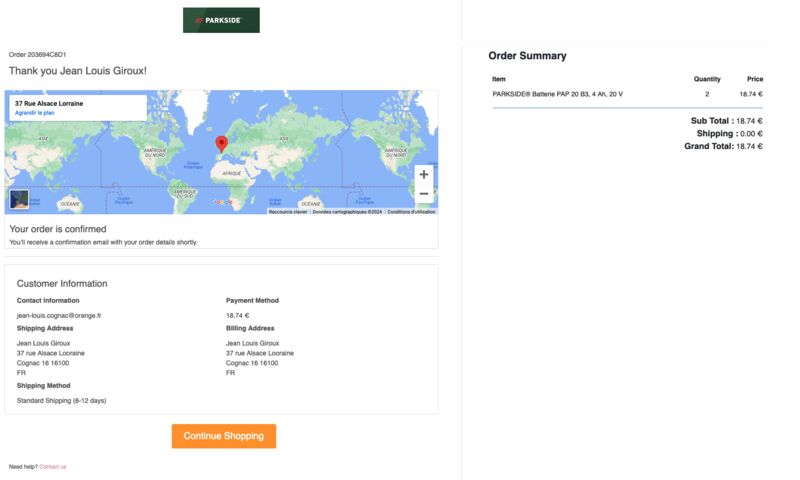This screenshot has height=480, width=800.
Task: Click 'Thank you Jean Louis Giroux!' heading
Action: (x=78, y=71)
